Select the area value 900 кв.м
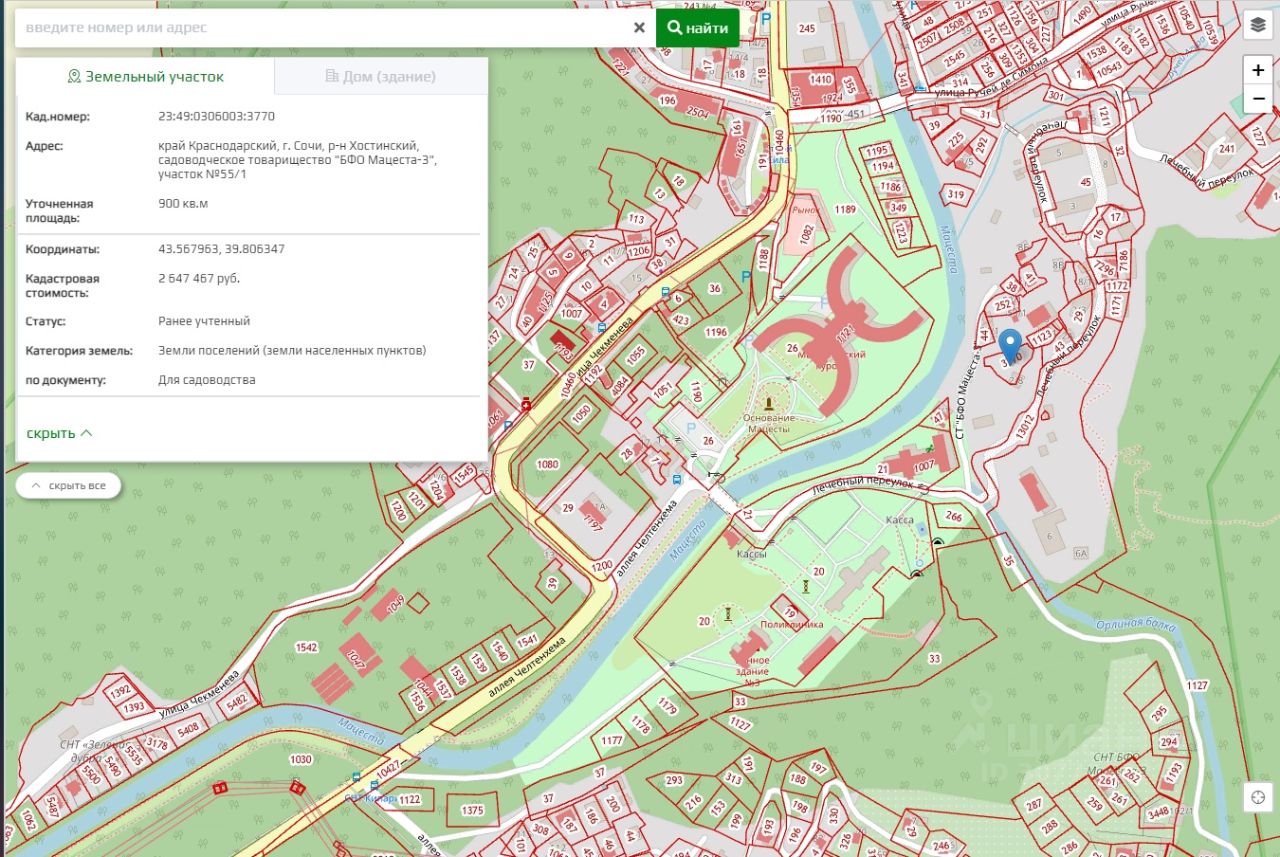Viewport: 1280px width, 857px height. 183,203
